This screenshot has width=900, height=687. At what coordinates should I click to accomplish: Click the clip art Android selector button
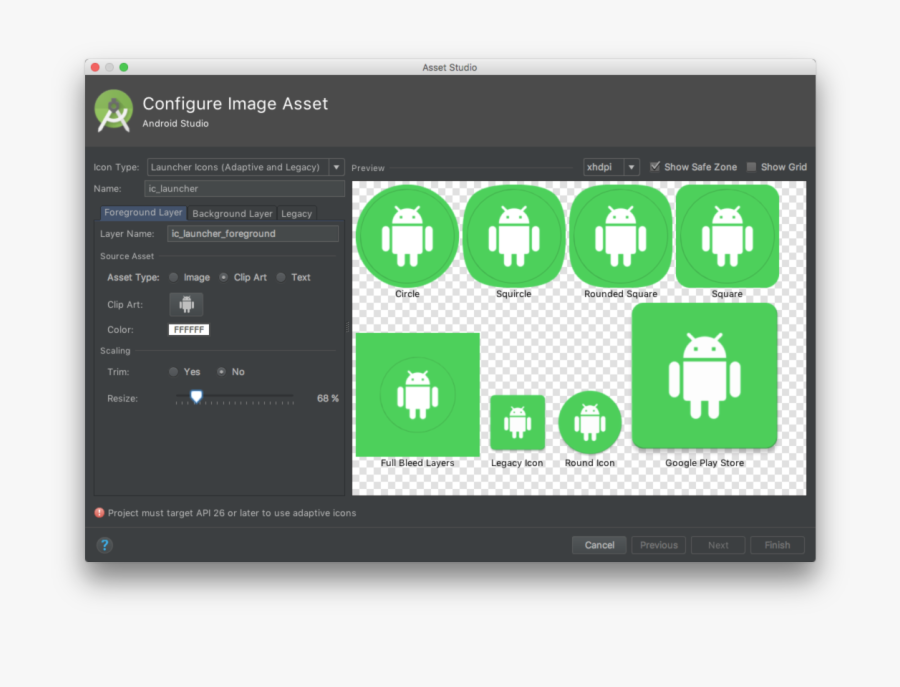pyautogui.click(x=186, y=304)
